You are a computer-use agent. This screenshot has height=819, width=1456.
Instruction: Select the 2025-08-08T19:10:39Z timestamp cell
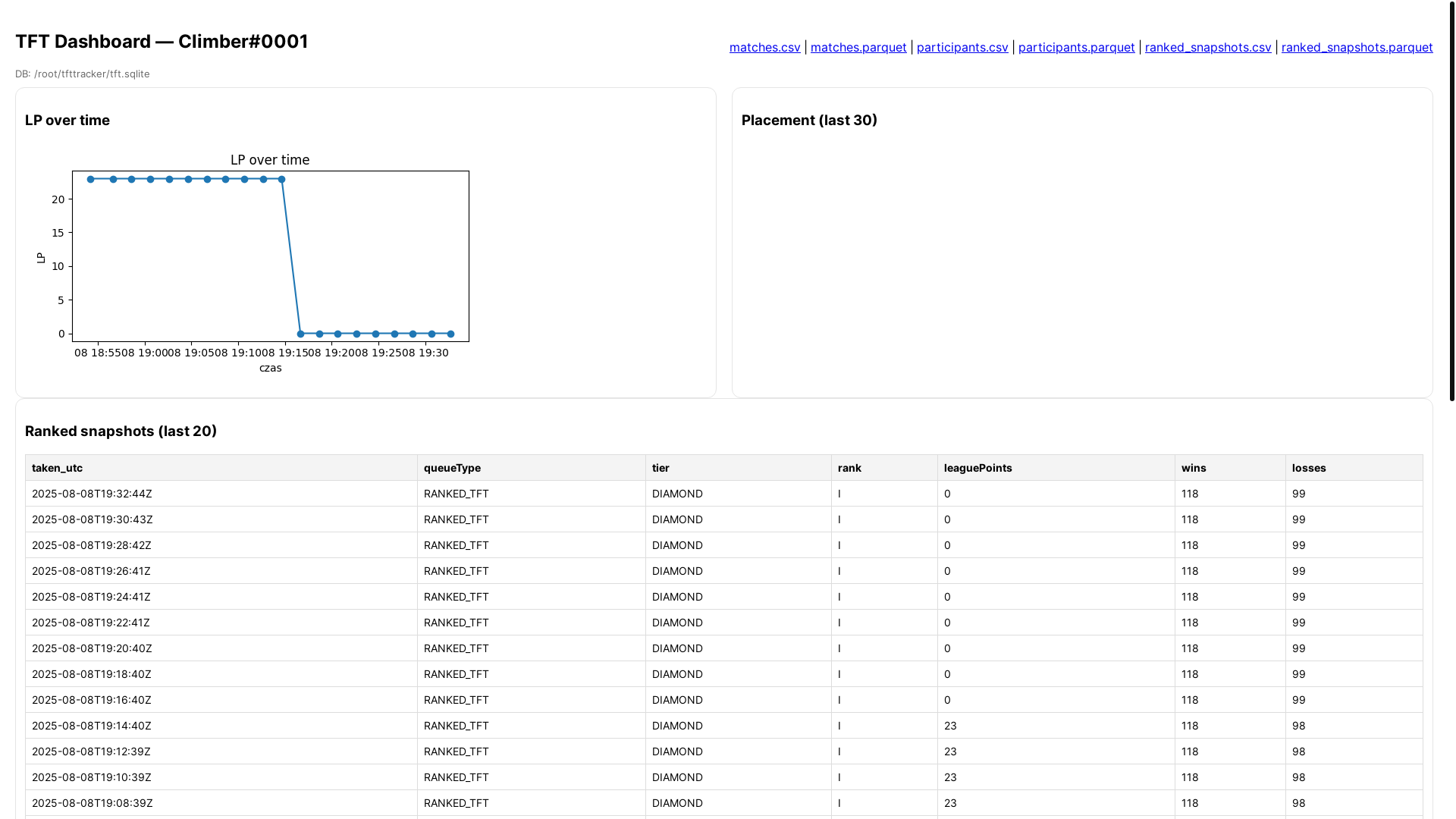221,777
